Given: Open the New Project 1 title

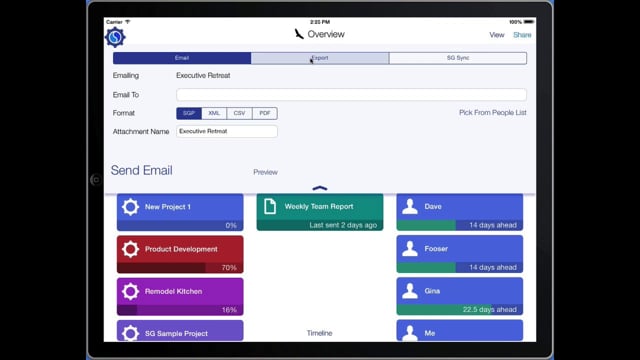Looking at the screenshot, I should point(168,207).
